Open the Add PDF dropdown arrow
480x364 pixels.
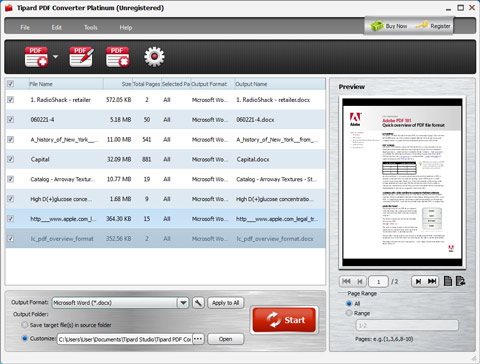coord(55,57)
